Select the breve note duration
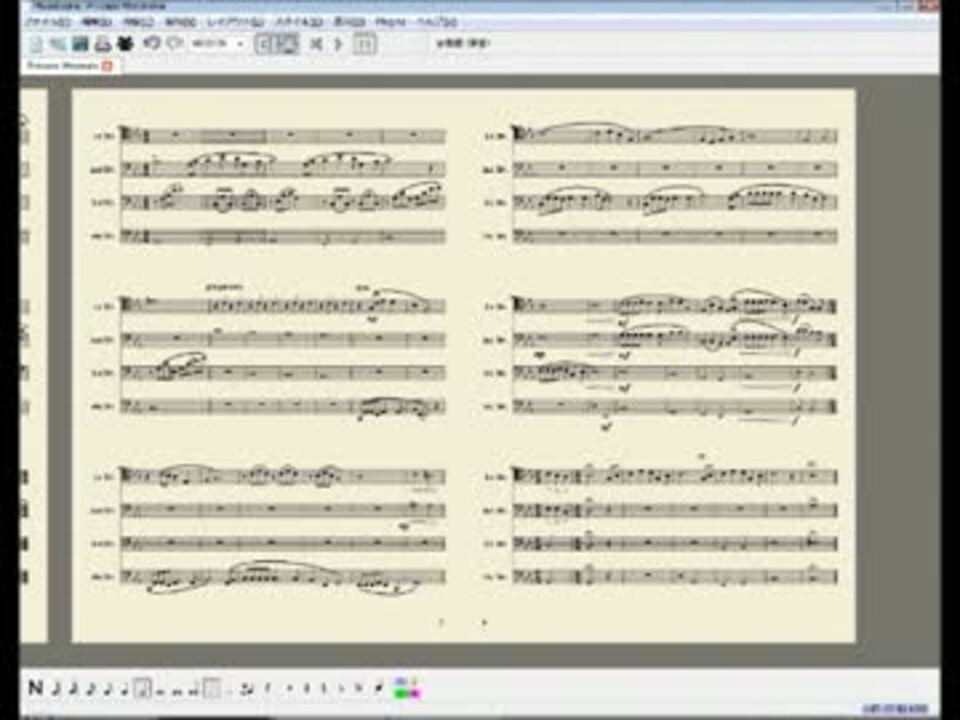Image resolution: width=960 pixels, height=720 pixels. [x=178, y=691]
